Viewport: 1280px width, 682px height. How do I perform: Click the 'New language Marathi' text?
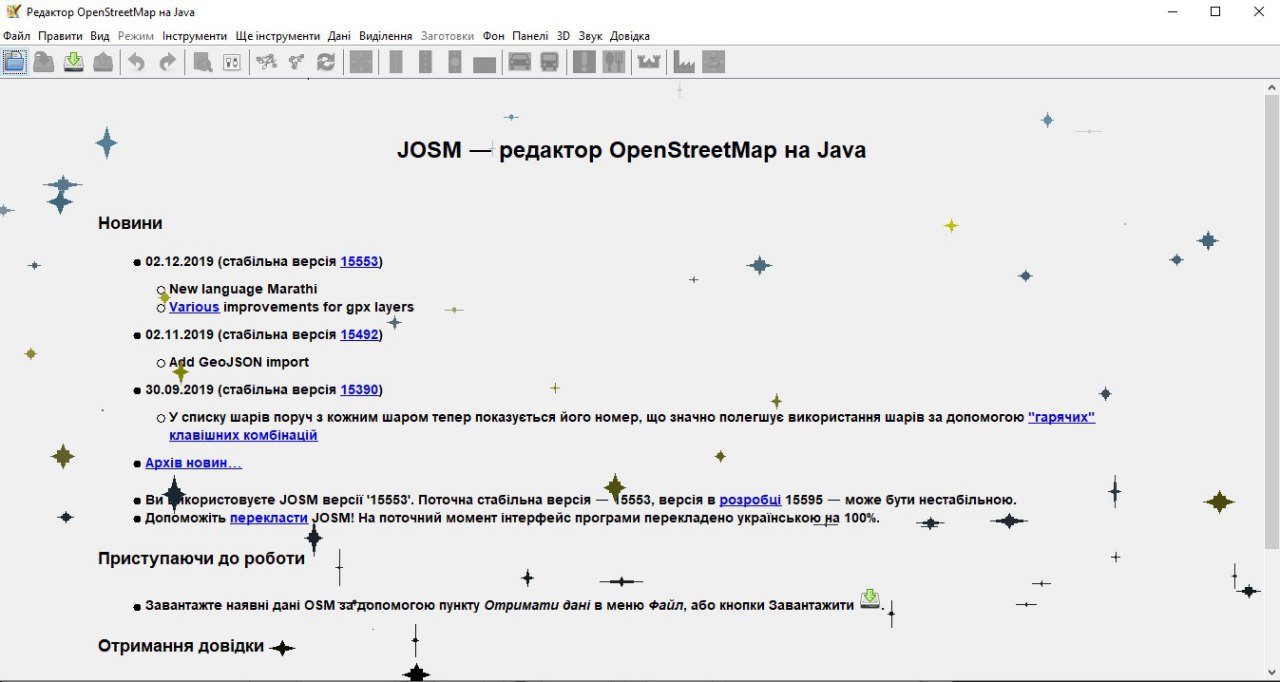point(243,289)
